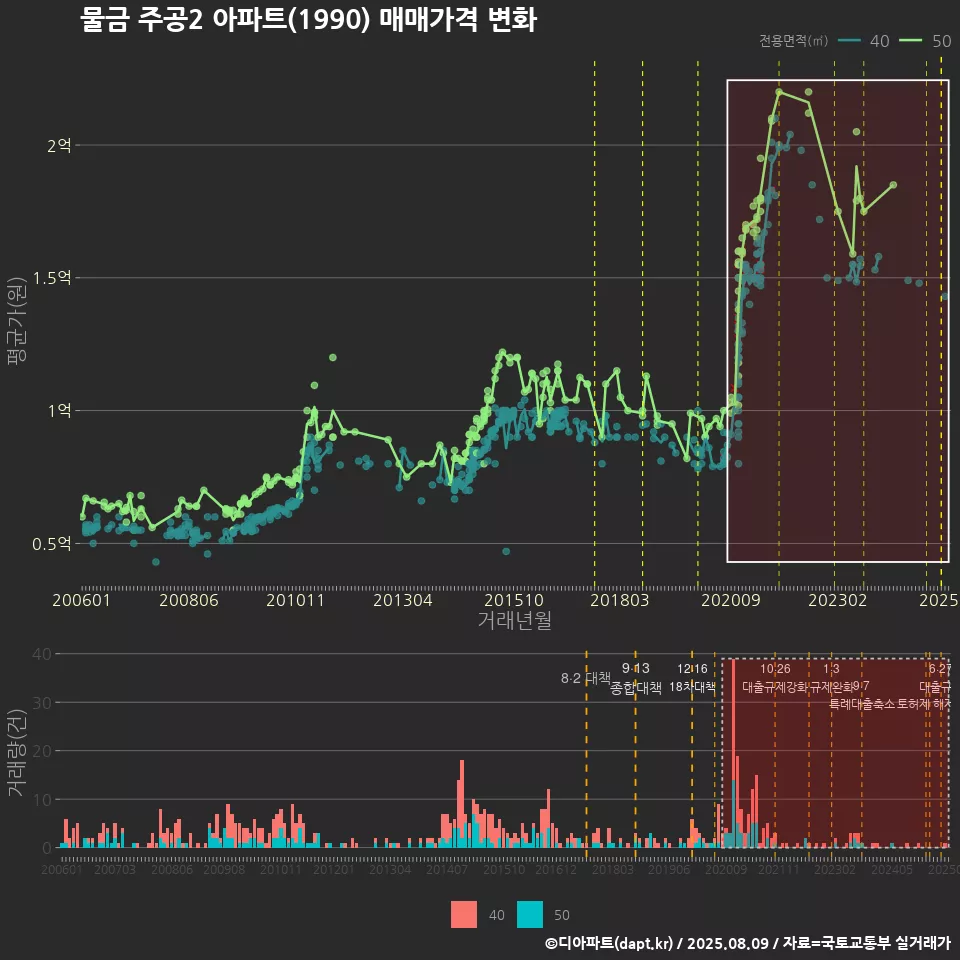Click the outlier green point near 201011 at 1.2억
The width and height of the screenshot is (960, 960).
coord(332,357)
